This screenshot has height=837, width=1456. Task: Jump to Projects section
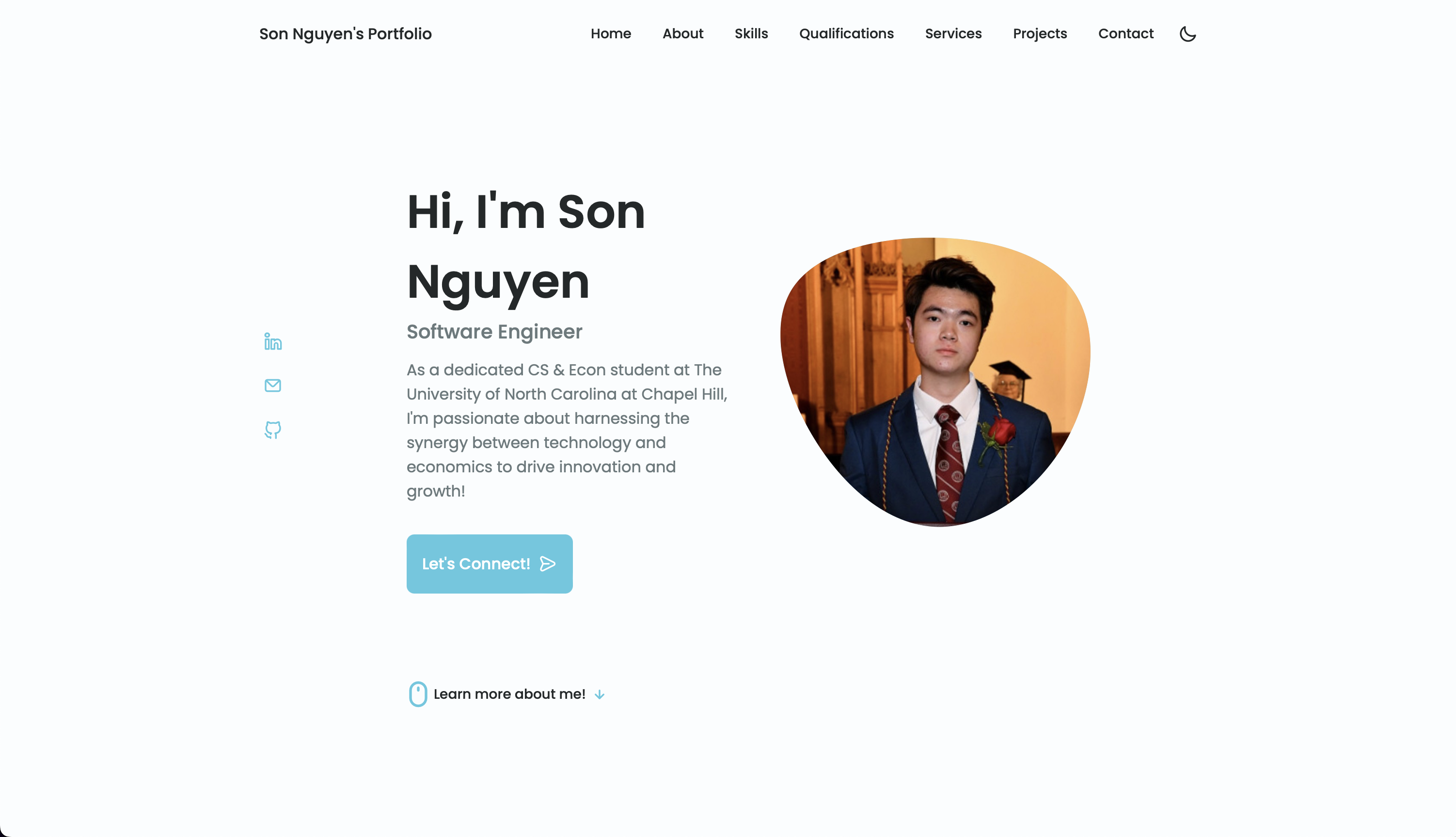1040,34
